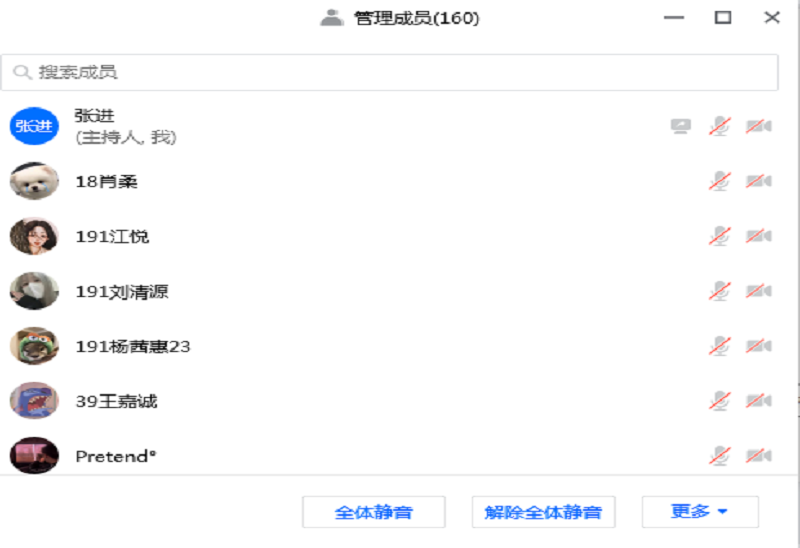
Task: Click microphone icon for 191杨茜惠23
Action: click(x=720, y=346)
